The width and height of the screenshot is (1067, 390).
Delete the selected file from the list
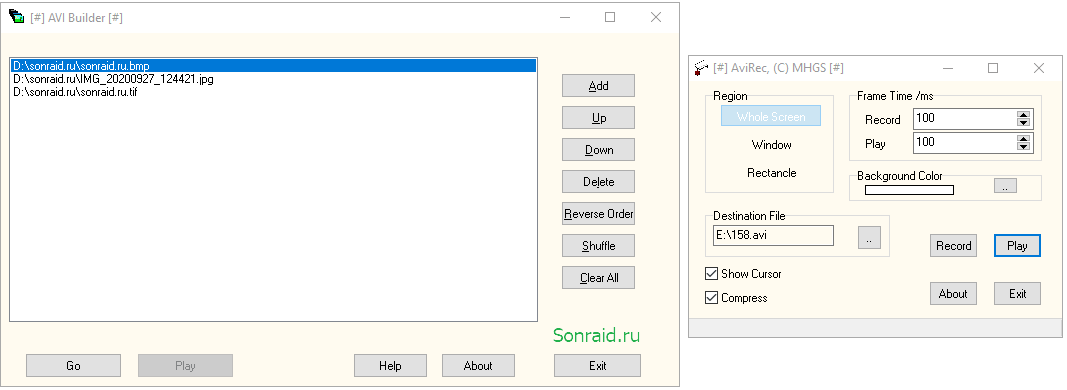coord(598,182)
